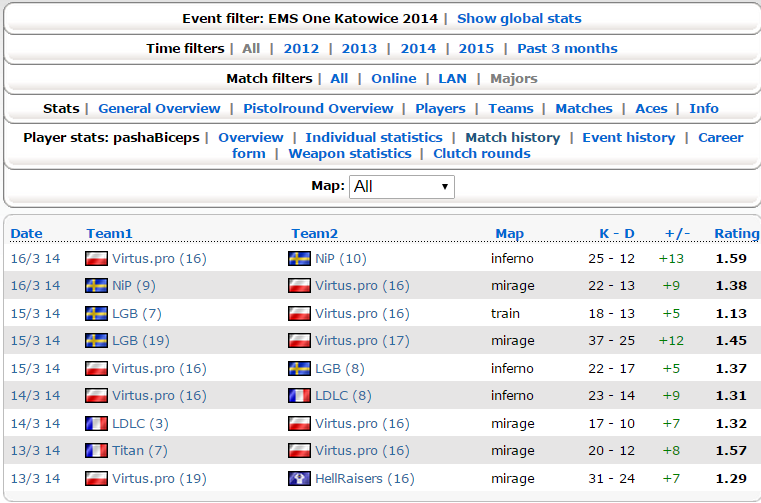
Task: Filter time by 2015
Action: pos(476,49)
